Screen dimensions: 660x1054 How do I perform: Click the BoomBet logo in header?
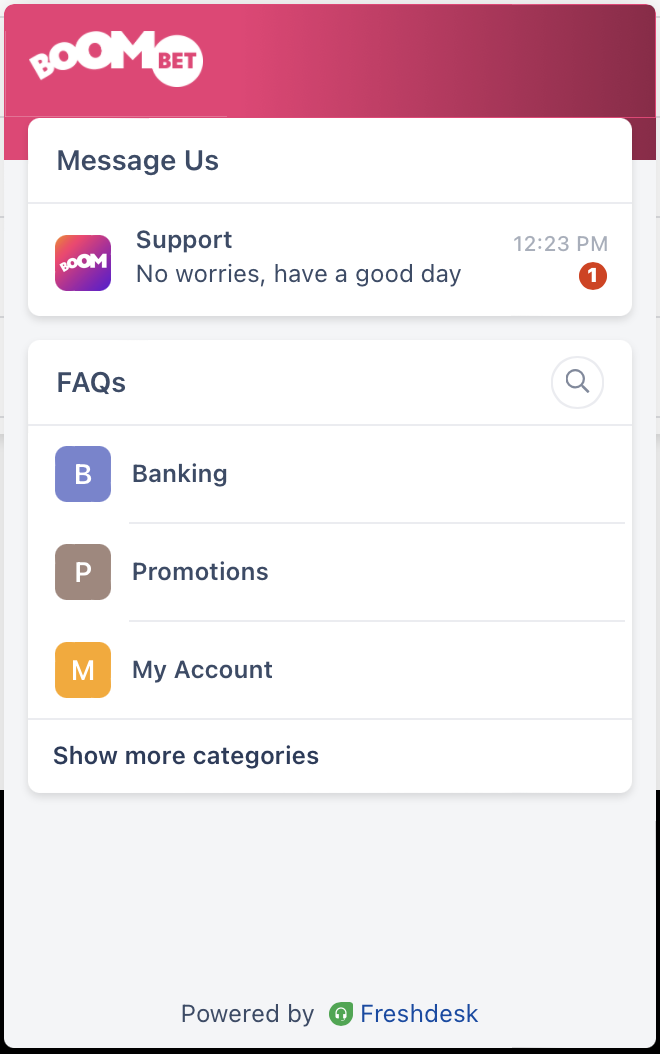coord(116,58)
